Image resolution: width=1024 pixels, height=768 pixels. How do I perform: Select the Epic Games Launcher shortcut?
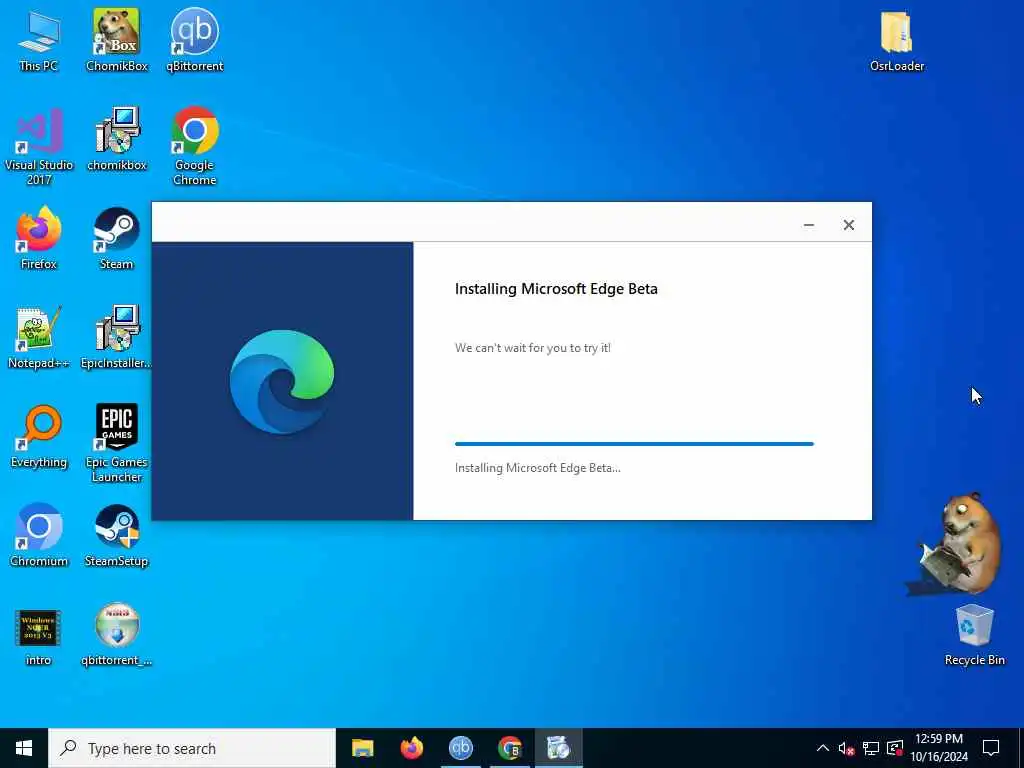coord(116,444)
